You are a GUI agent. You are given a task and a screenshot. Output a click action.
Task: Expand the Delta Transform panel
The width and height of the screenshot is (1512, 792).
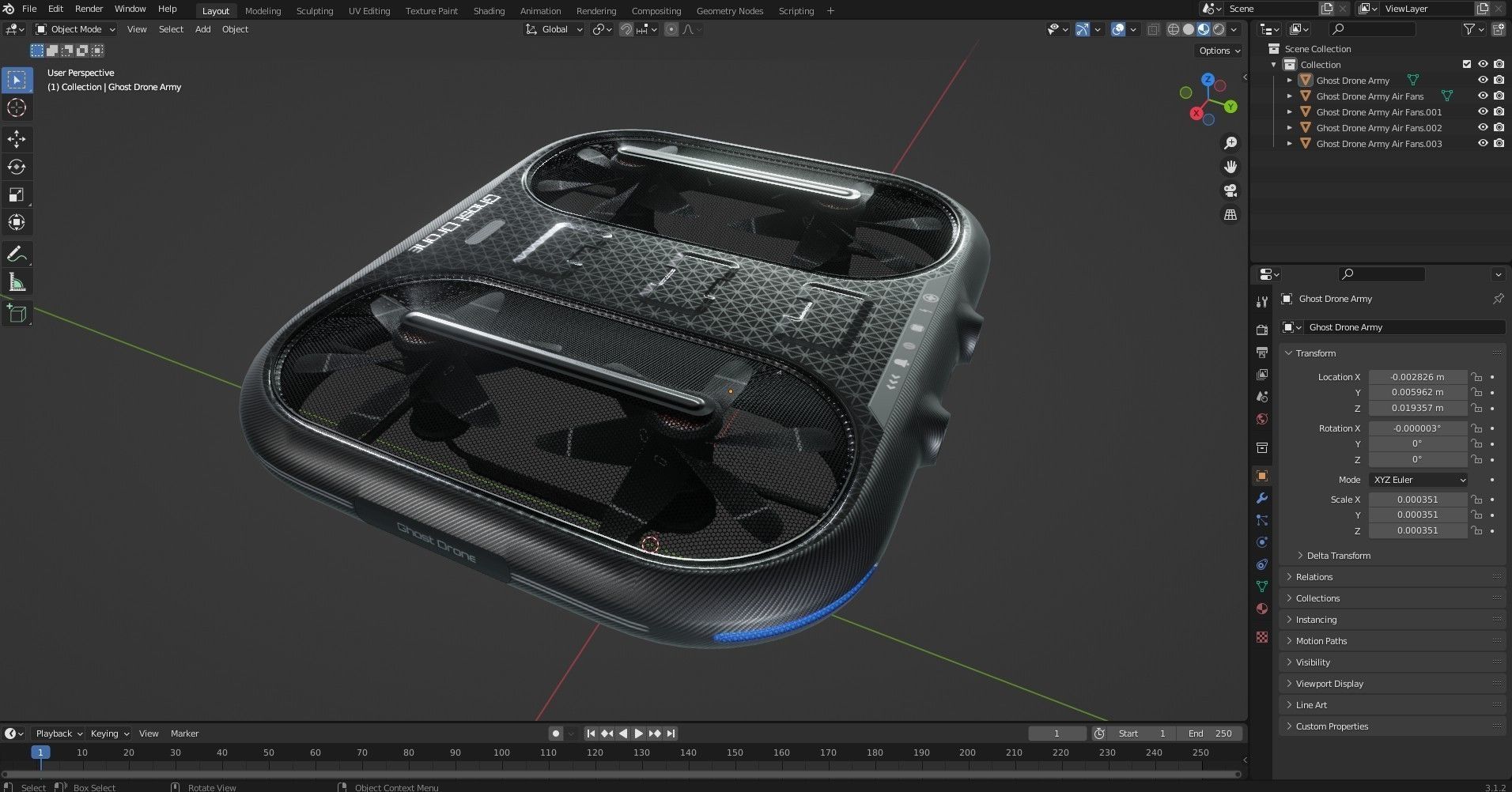pyautogui.click(x=1338, y=556)
